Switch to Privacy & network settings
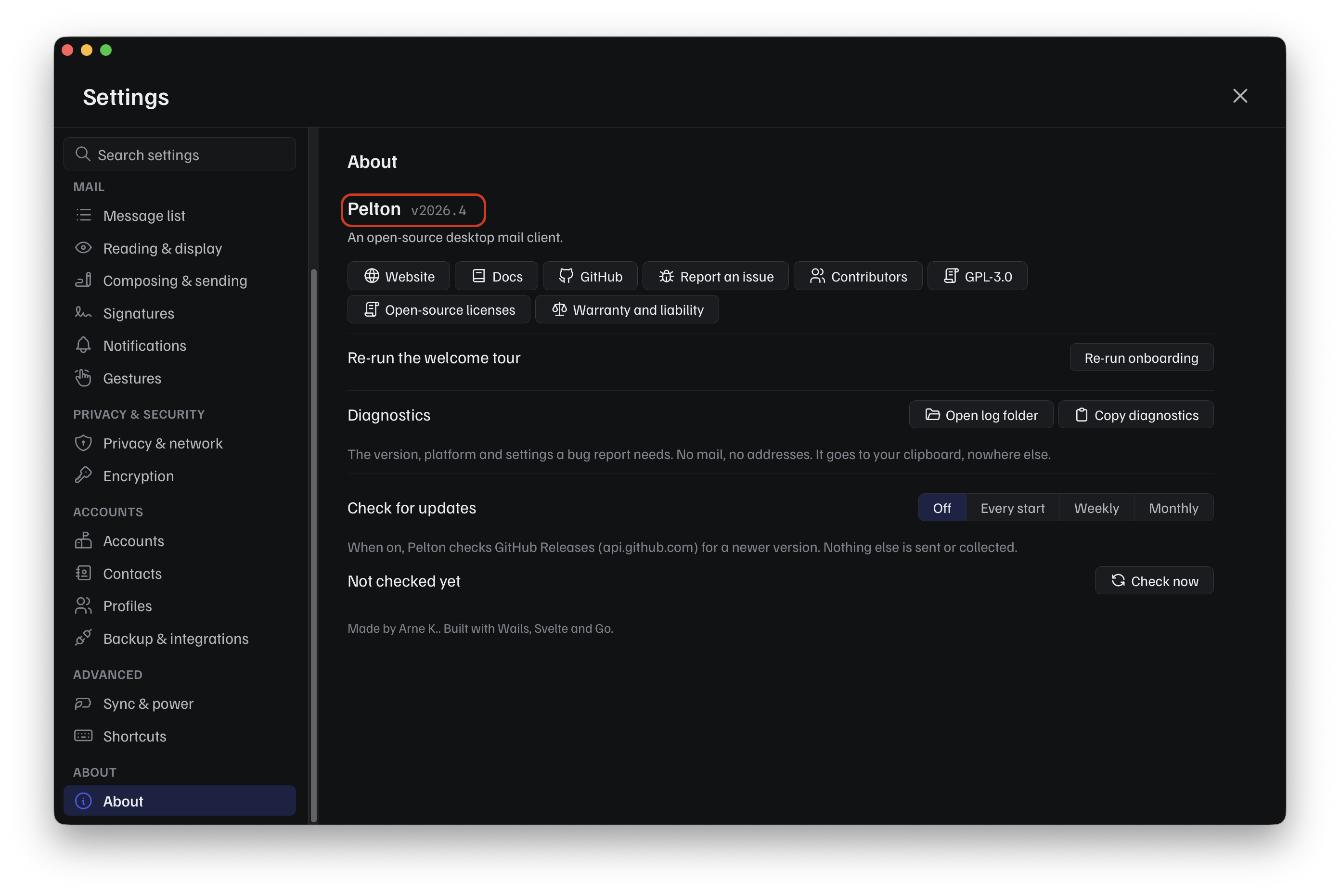 coord(180,443)
